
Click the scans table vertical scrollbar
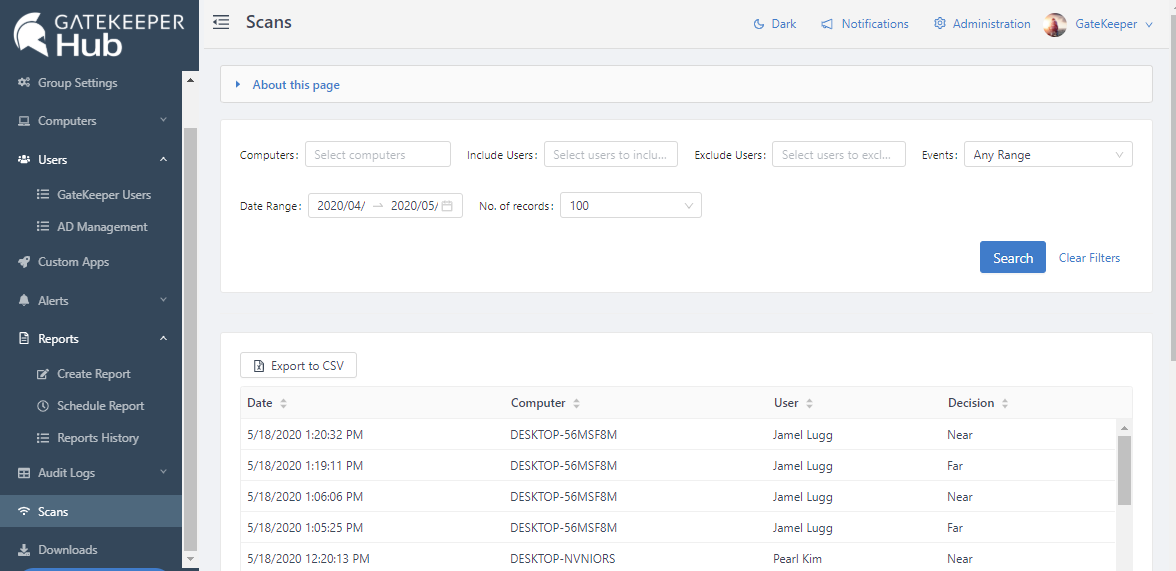pos(1124,470)
